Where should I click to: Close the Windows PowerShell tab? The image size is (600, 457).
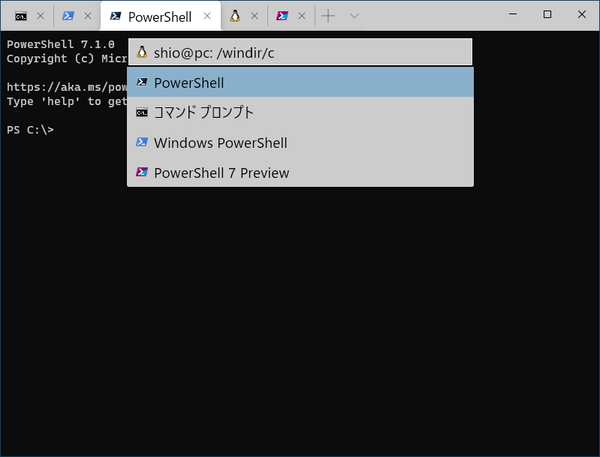pos(88,16)
